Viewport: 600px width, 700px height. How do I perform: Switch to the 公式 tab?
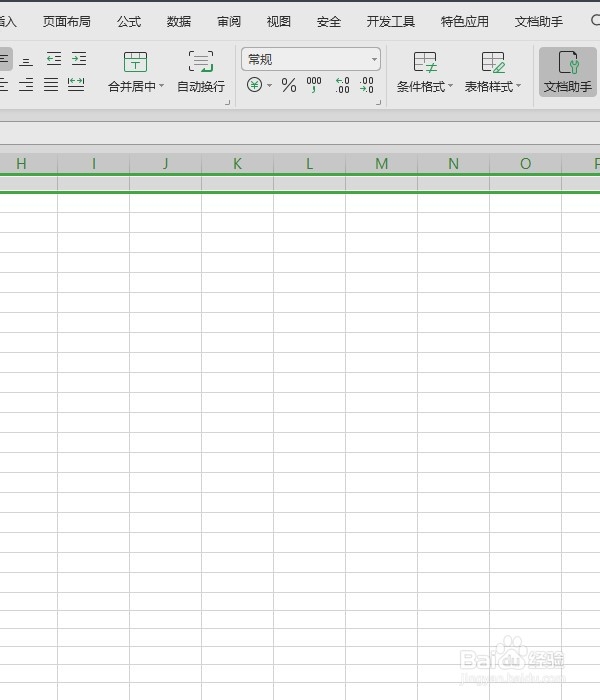click(x=129, y=21)
